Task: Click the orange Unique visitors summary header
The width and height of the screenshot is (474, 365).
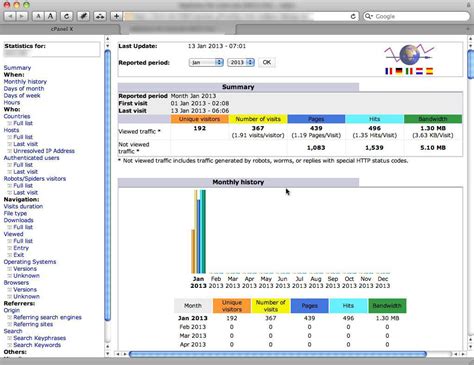Action: [199, 119]
